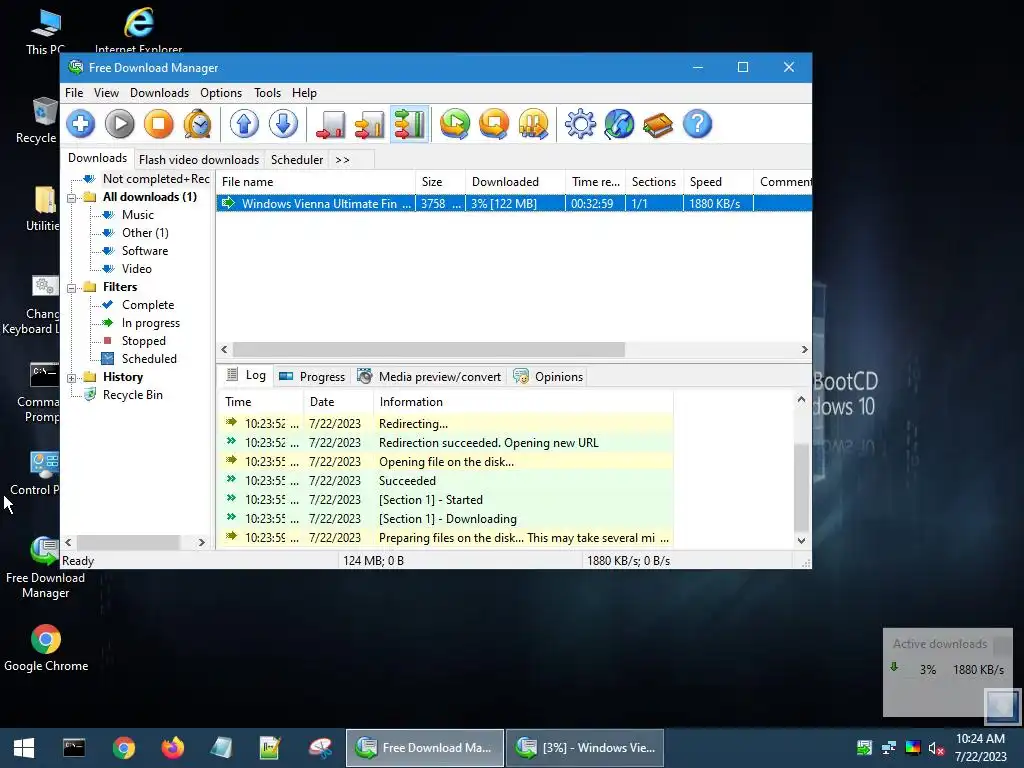Move download down with the down arrow icon

(283, 124)
